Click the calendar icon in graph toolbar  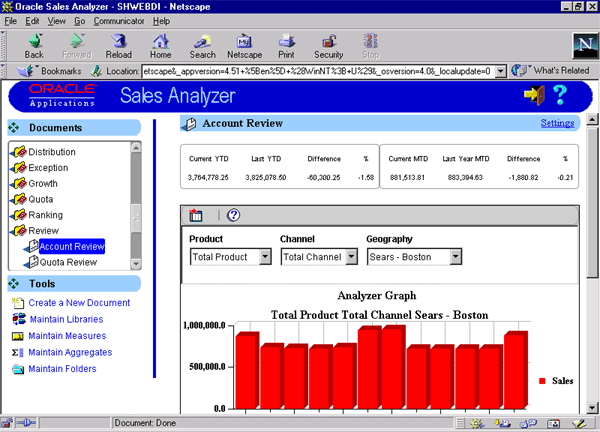click(196, 215)
